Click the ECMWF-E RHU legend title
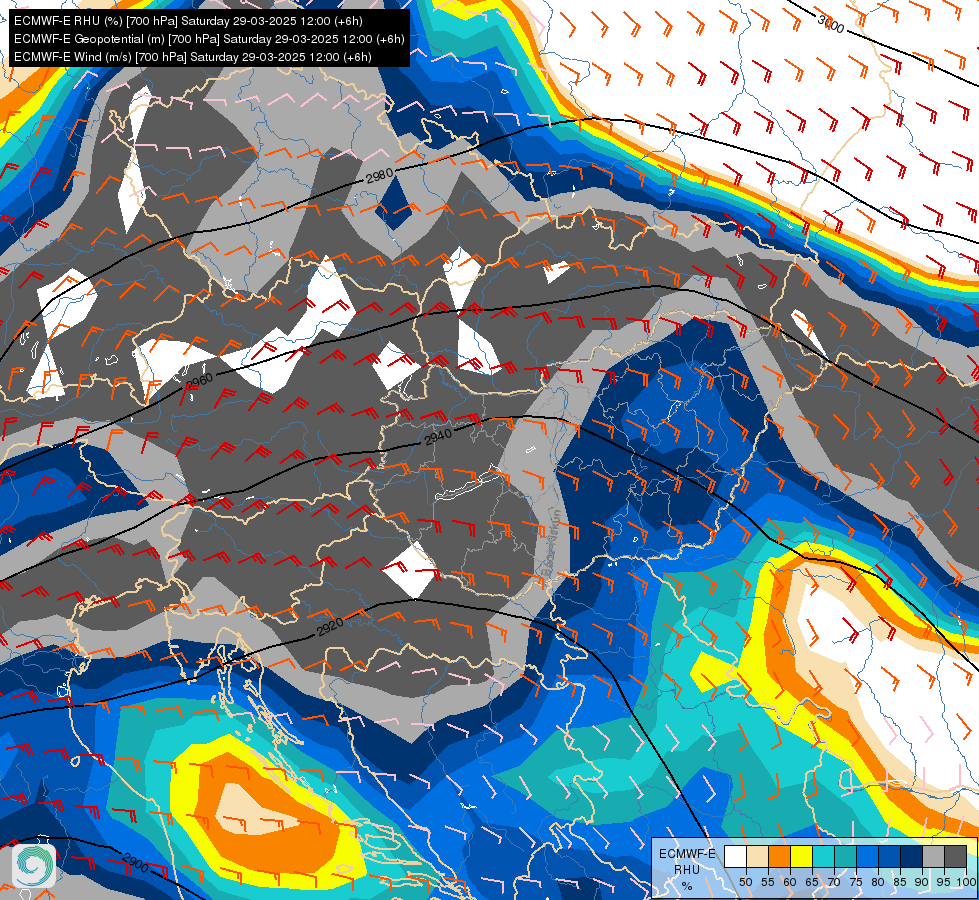This screenshot has width=979, height=900. (687, 862)
